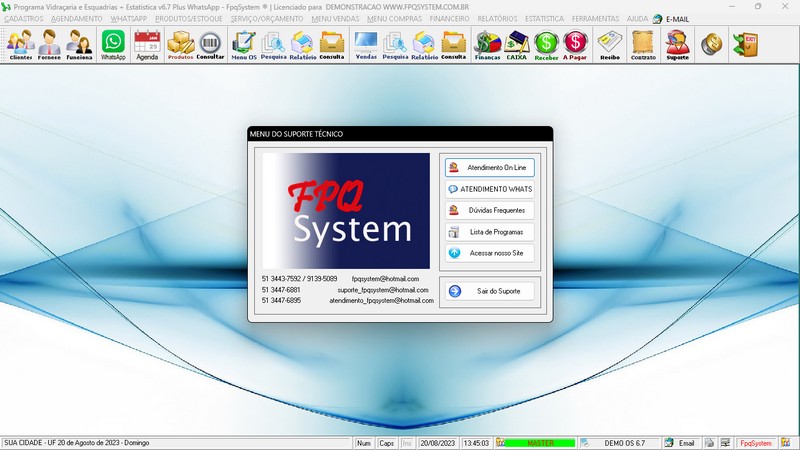Open the MENU VENDAS menu
The height and width of the screenshot is (450, 800).
coord(335,19)
